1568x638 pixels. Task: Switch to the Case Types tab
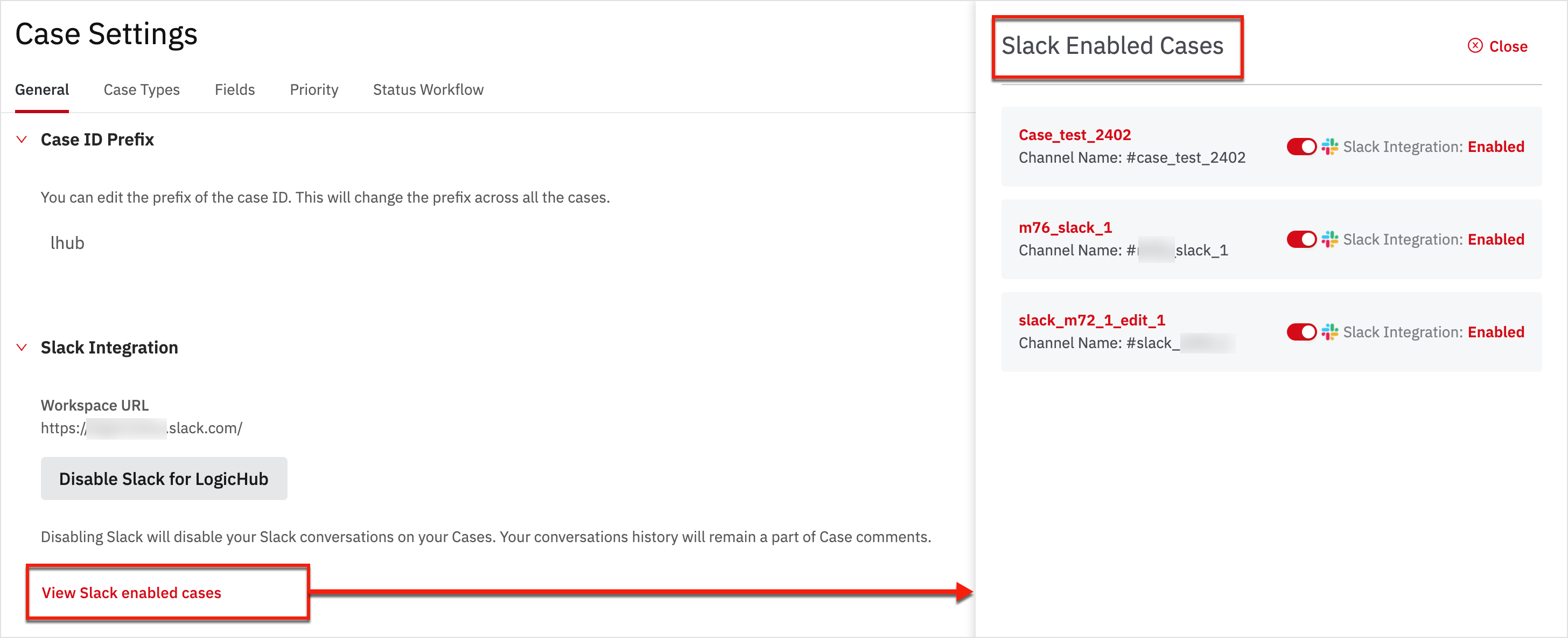point(141,89)
